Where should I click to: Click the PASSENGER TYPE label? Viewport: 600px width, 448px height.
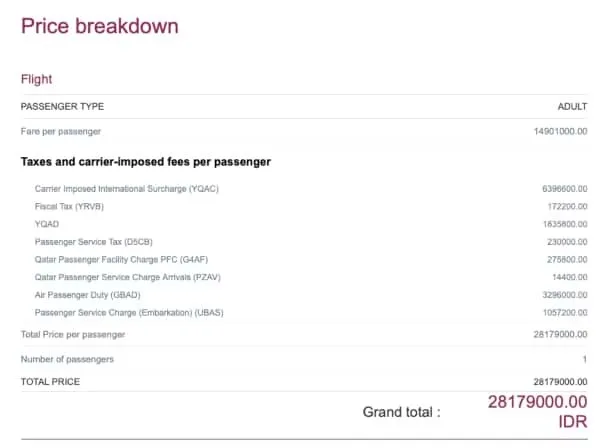[x=62, y=106]
